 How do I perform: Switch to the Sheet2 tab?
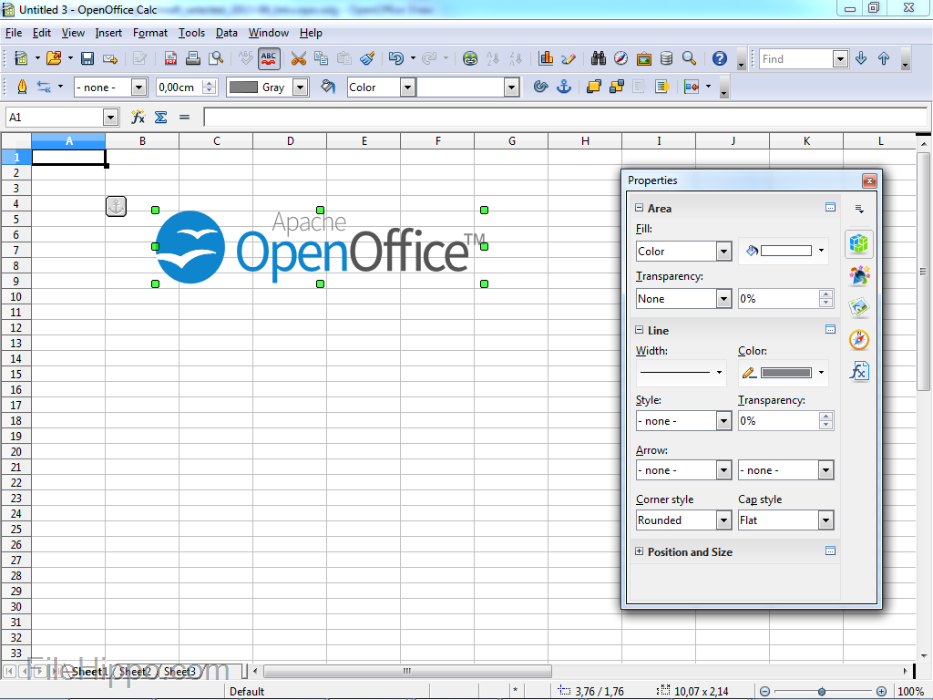pyautogui.click(x=135, y=671)
